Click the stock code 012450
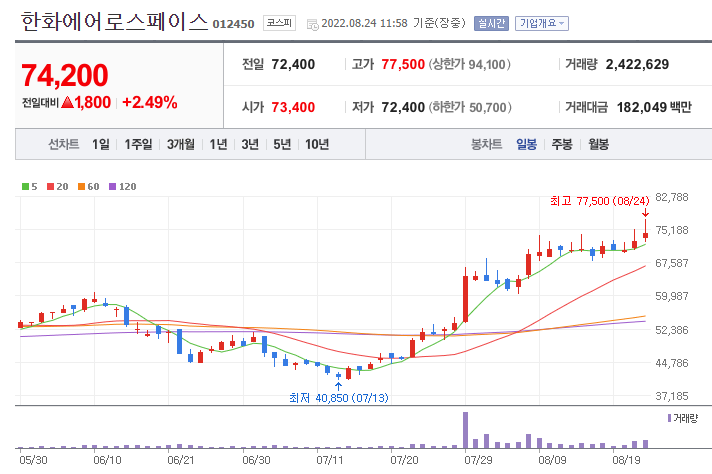 233,24
